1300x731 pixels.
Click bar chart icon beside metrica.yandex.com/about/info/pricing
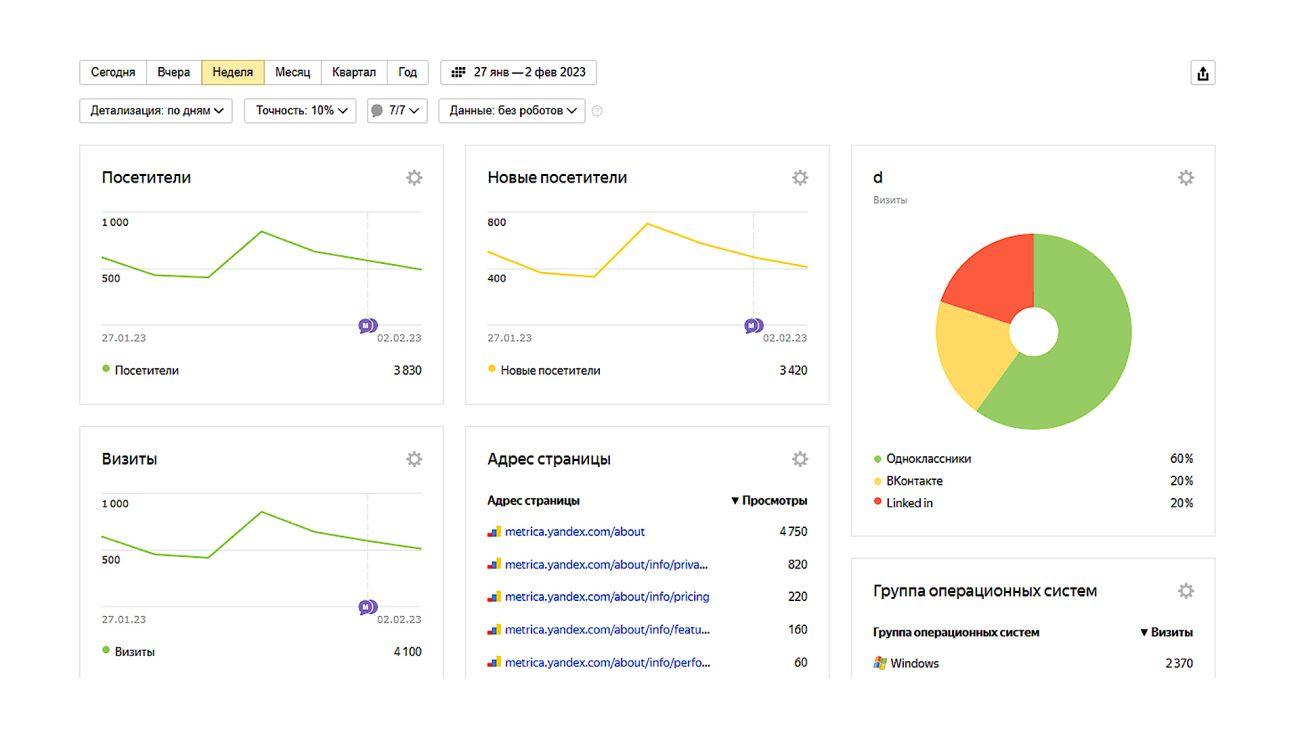tap(494, 597)
